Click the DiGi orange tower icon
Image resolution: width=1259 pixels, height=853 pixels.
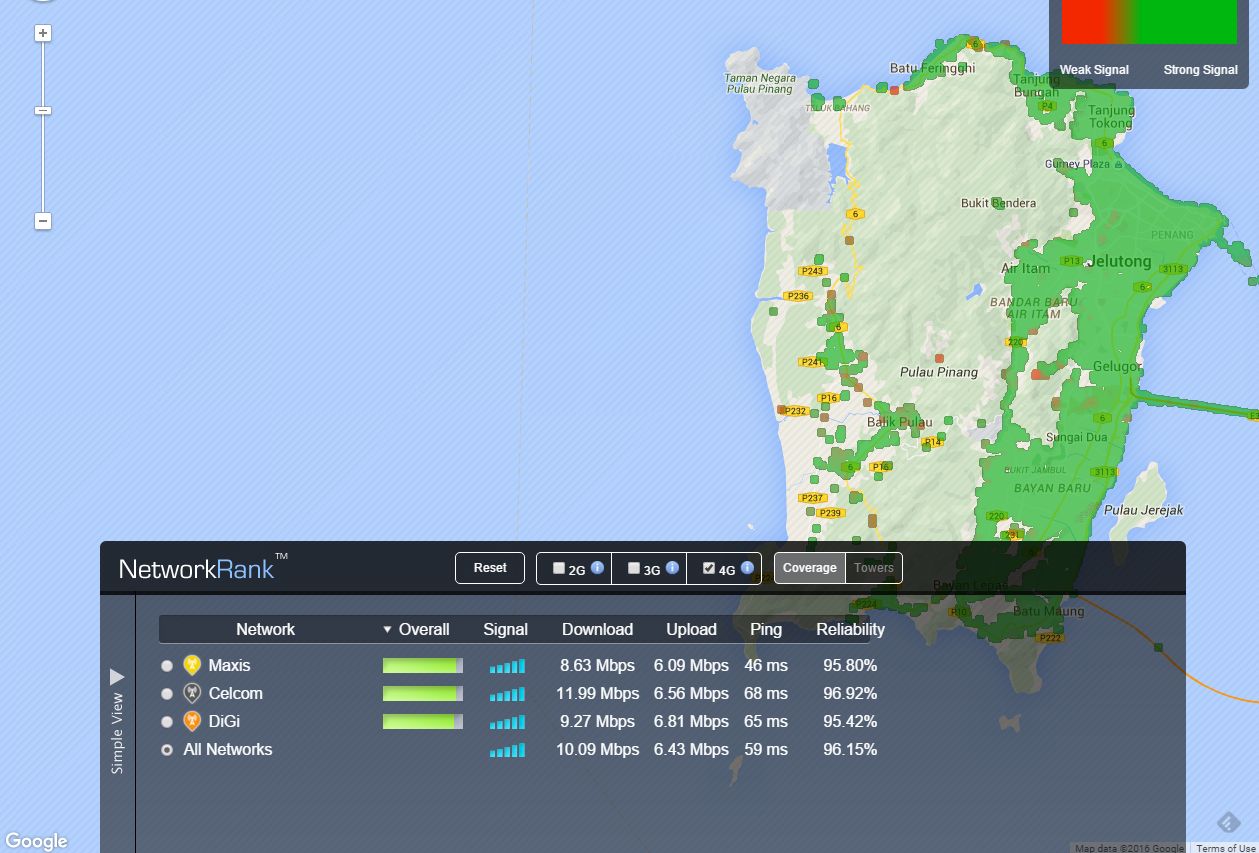pyautogui.click(x=192, y=721)
